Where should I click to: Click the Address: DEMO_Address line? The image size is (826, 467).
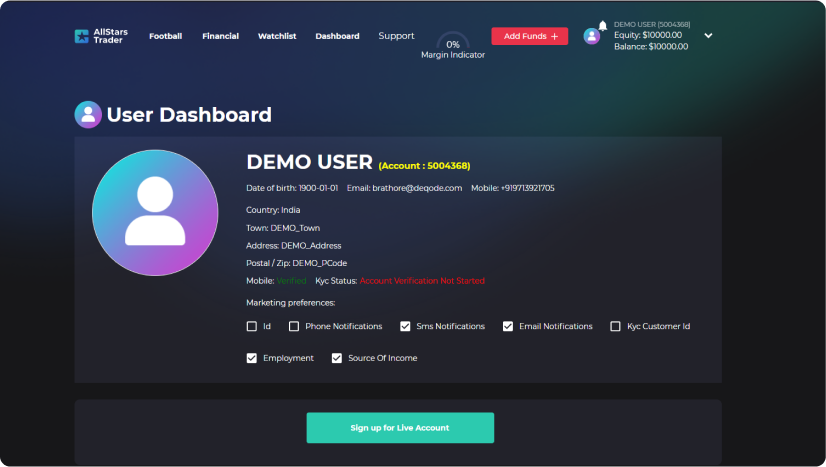click(x=293, y=245)
